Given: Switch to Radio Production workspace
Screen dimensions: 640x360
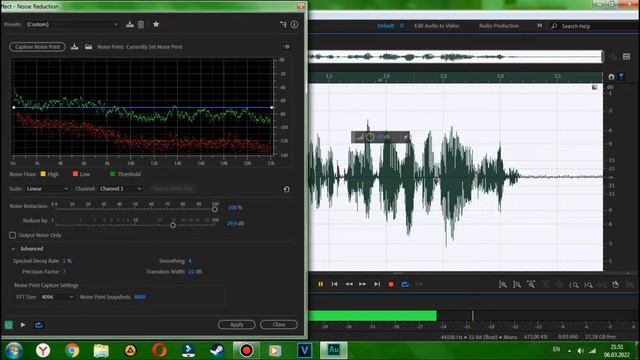Looking at the screenshot, I should [499, 26].
